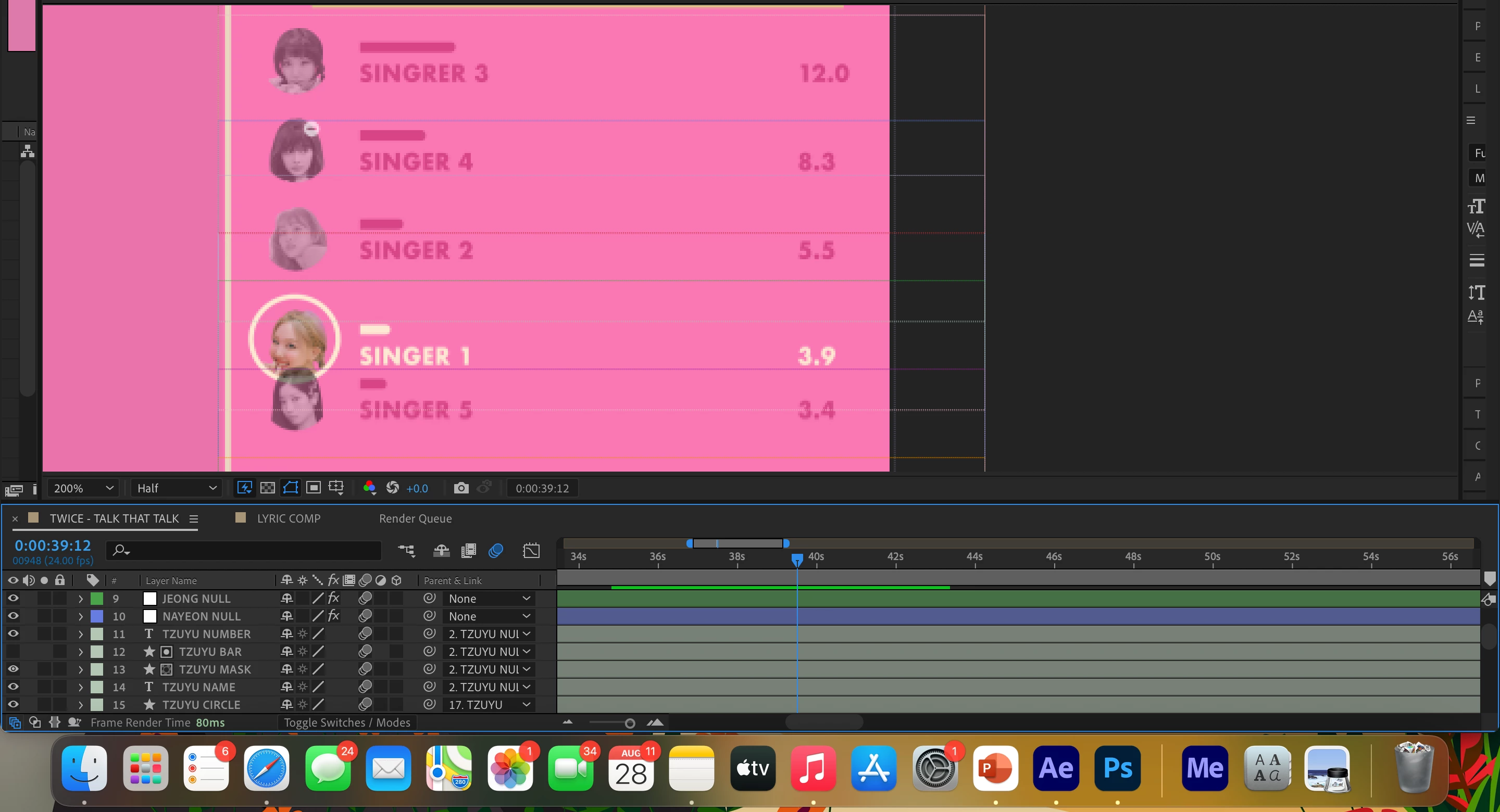The width and height of the screenshot is (1500, 812).
Task: Expand the NAYEON NULL layer properties
Action: (80, 616)
